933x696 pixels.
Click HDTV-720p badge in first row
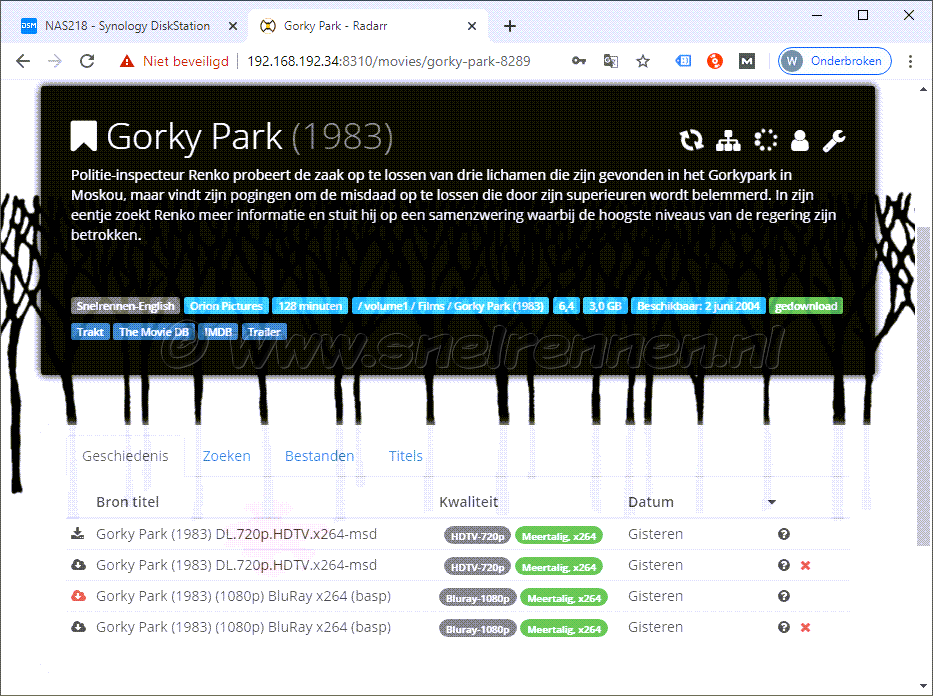pos(477,535)
